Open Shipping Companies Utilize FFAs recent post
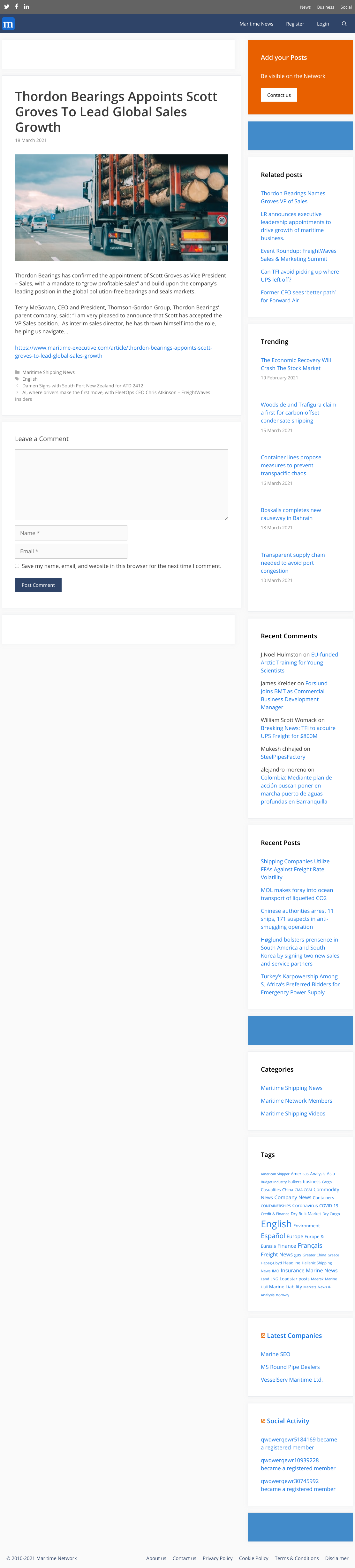The height and width of the screenshot is (1568, 355). point(295,869)
